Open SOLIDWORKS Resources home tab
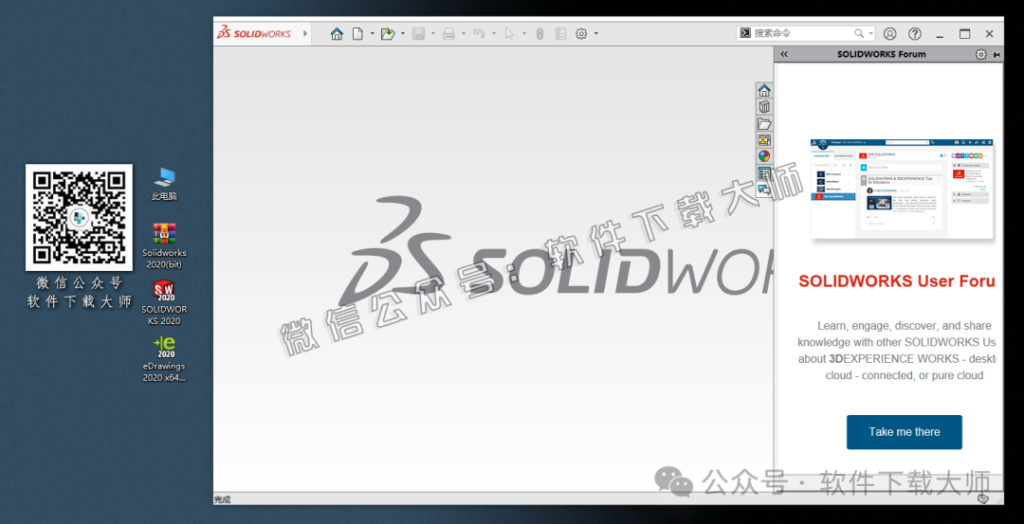The width and height of the screenshot is (1024, 524). click(x=764, y=91)
